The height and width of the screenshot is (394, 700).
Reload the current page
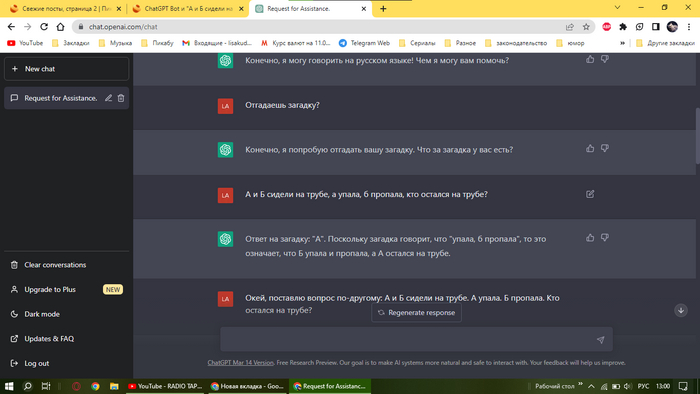44,27
